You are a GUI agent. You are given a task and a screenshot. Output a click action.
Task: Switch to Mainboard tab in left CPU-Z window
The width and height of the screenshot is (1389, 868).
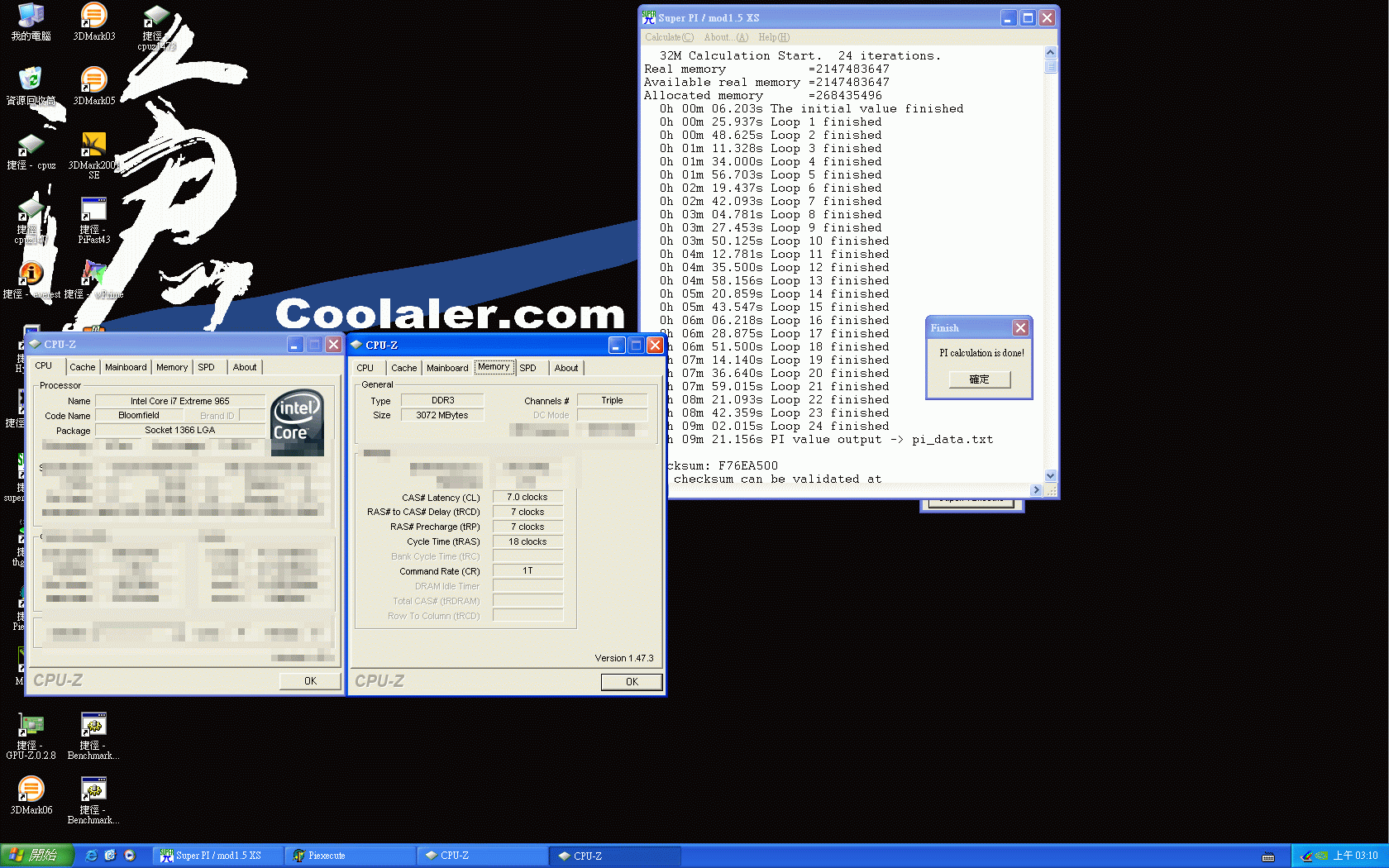click(x=126, y=367)
